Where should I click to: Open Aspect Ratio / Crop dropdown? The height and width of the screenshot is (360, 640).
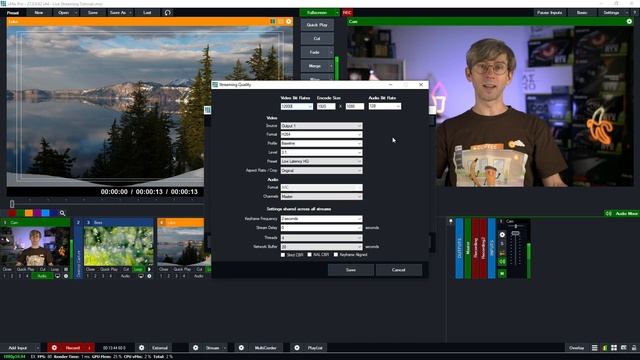(321, 170)
